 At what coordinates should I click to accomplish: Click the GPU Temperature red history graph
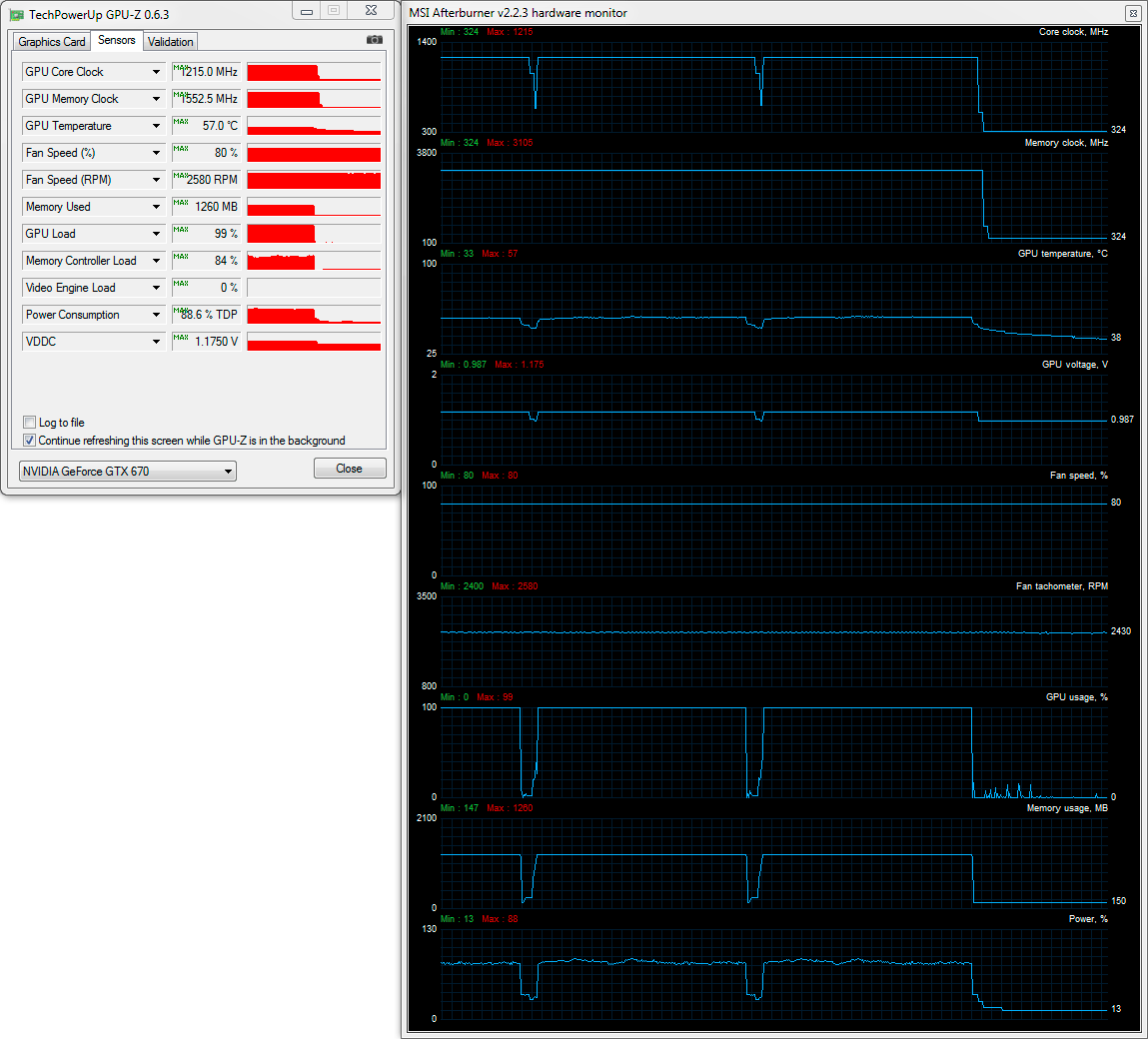coord(314,126)
